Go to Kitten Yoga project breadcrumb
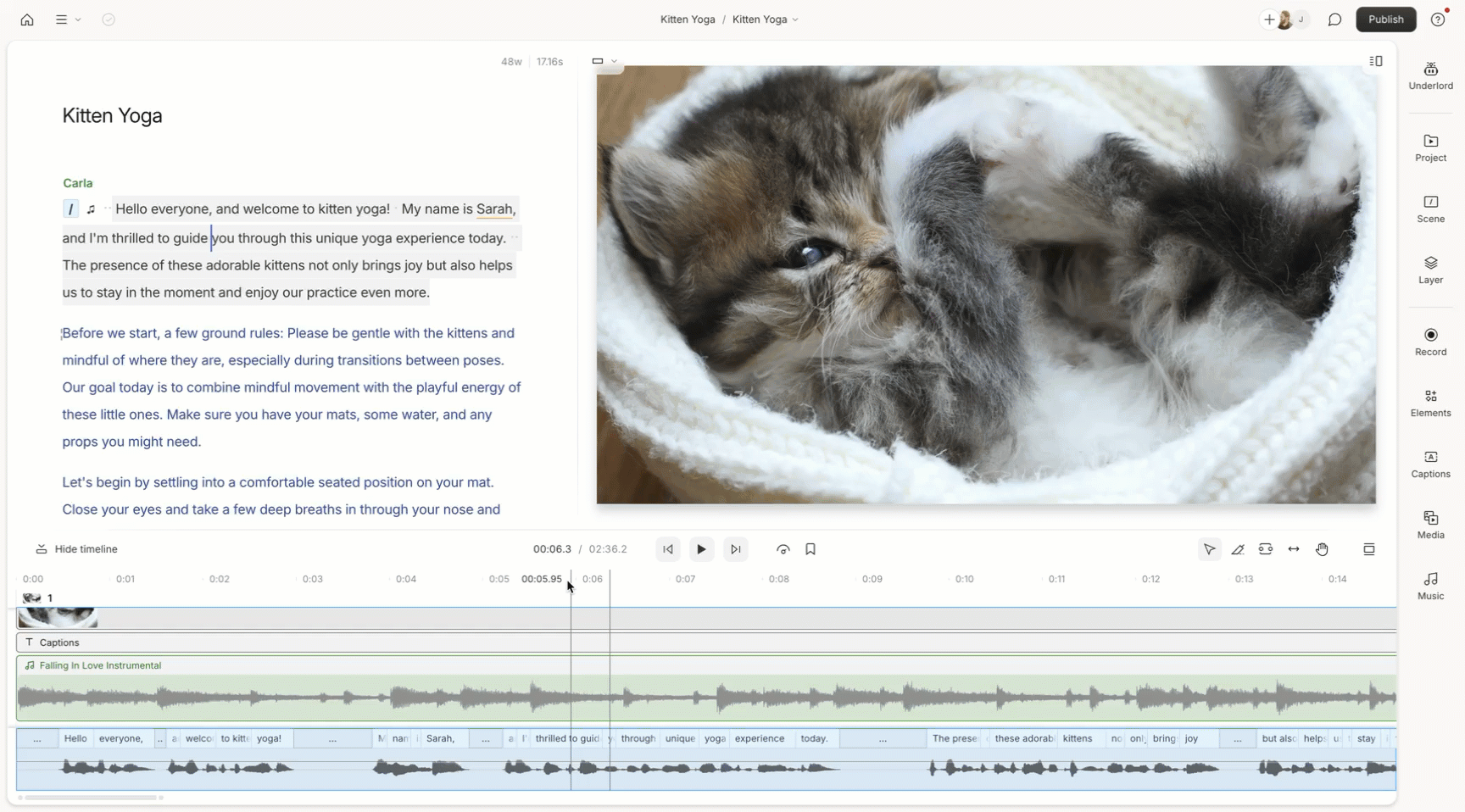This screenshot has height=812, width=1465. coord(687,19)
